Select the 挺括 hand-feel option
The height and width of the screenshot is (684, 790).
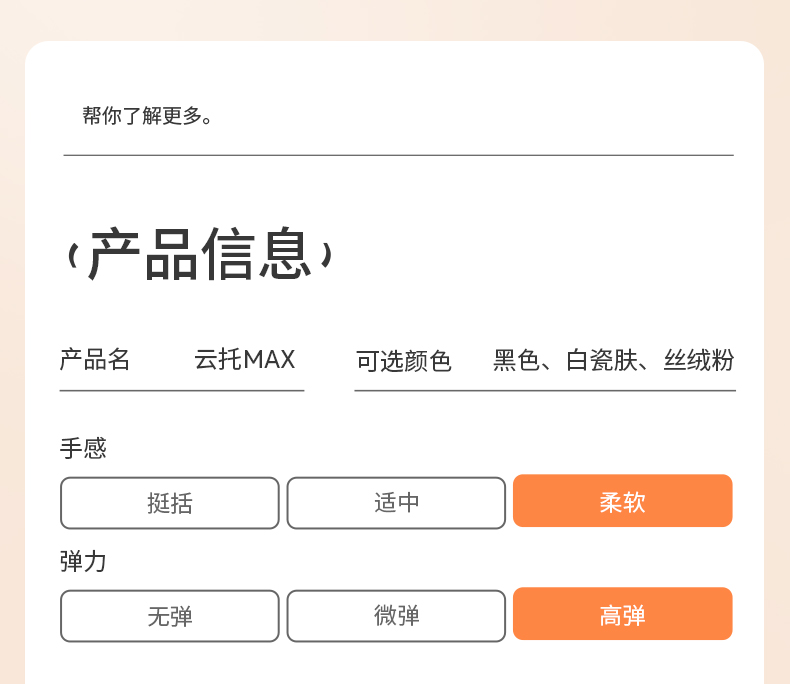tap(169, 503)
